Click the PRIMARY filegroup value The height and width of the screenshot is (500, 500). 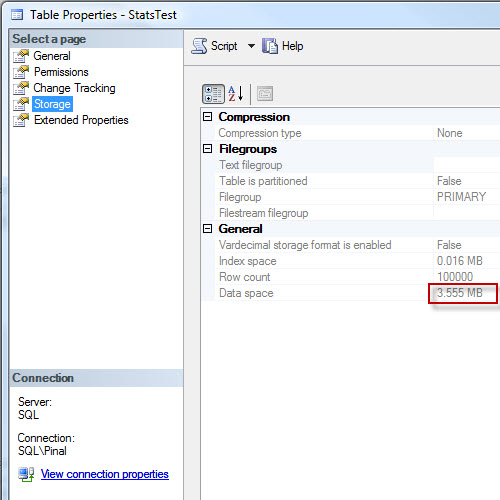461,197
